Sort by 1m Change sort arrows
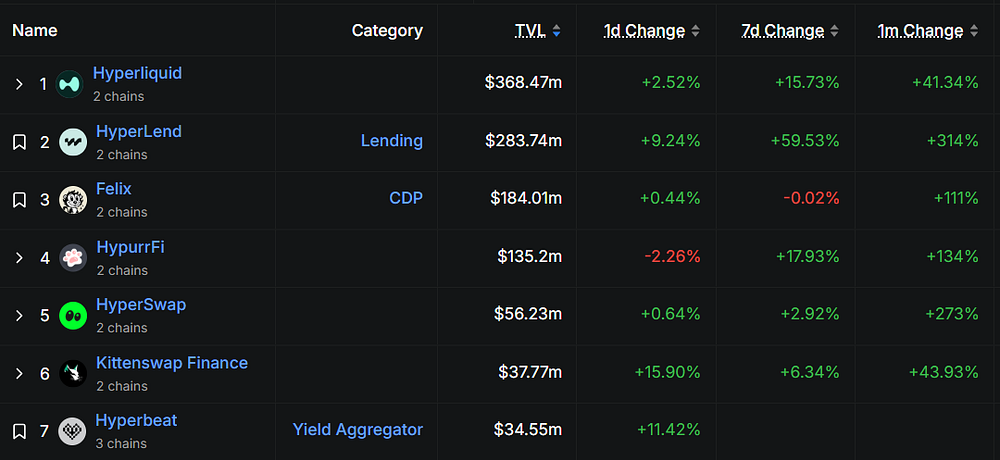The image size is (1000, 460). point(974,31)
